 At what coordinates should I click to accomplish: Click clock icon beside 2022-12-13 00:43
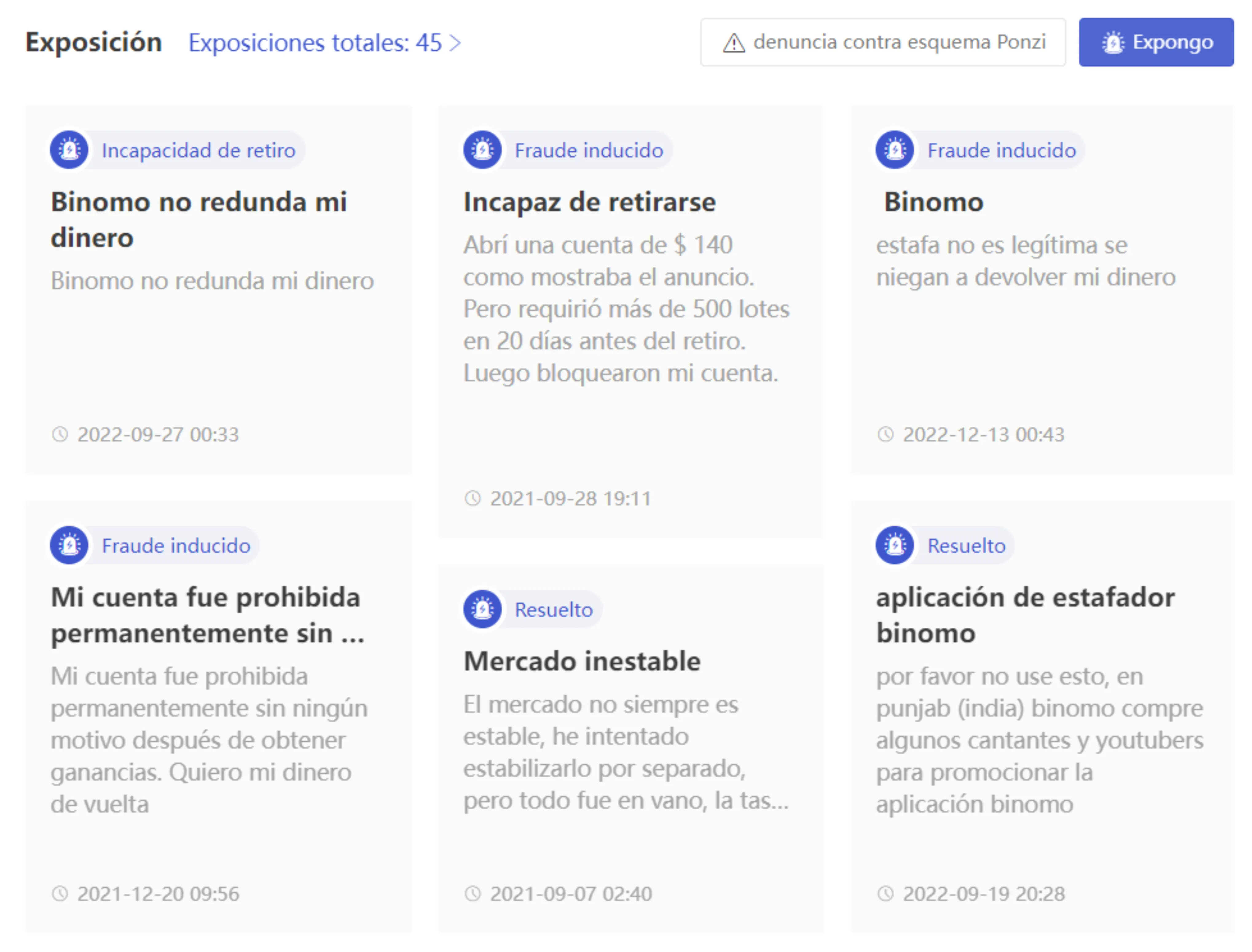pyautogui.click(x=885, y=435)
